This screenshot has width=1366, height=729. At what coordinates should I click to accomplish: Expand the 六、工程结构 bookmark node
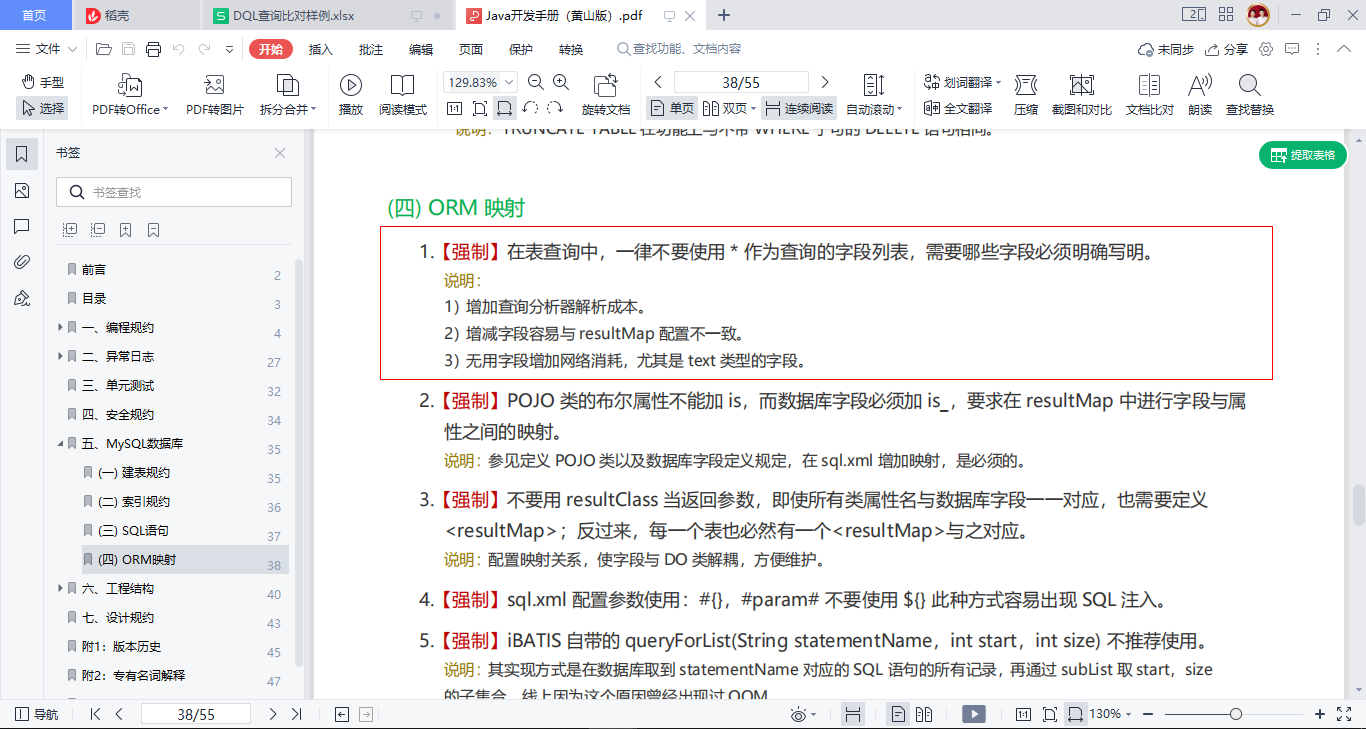point(61,589)
